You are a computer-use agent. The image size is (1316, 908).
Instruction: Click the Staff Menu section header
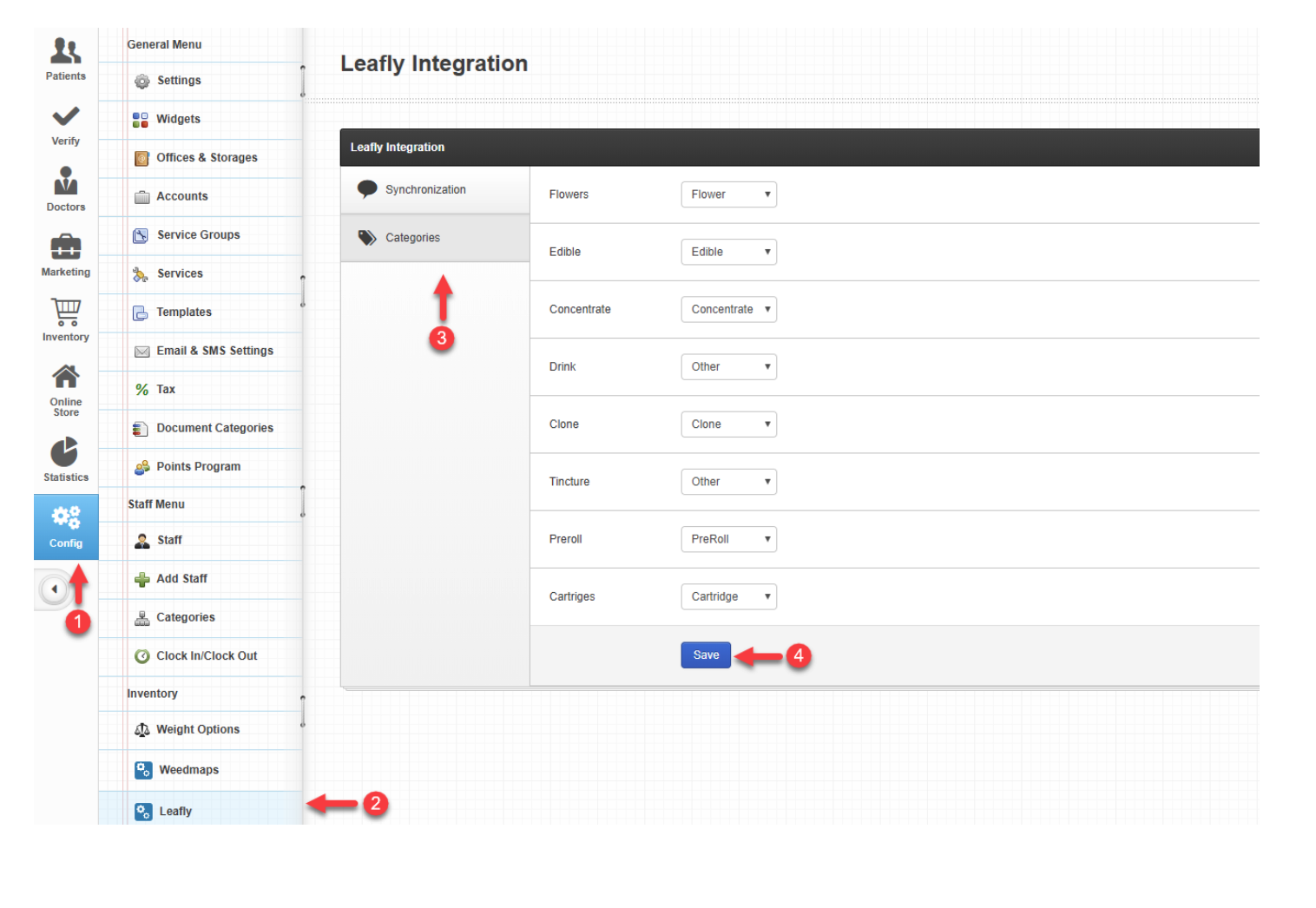click(156, 504)
